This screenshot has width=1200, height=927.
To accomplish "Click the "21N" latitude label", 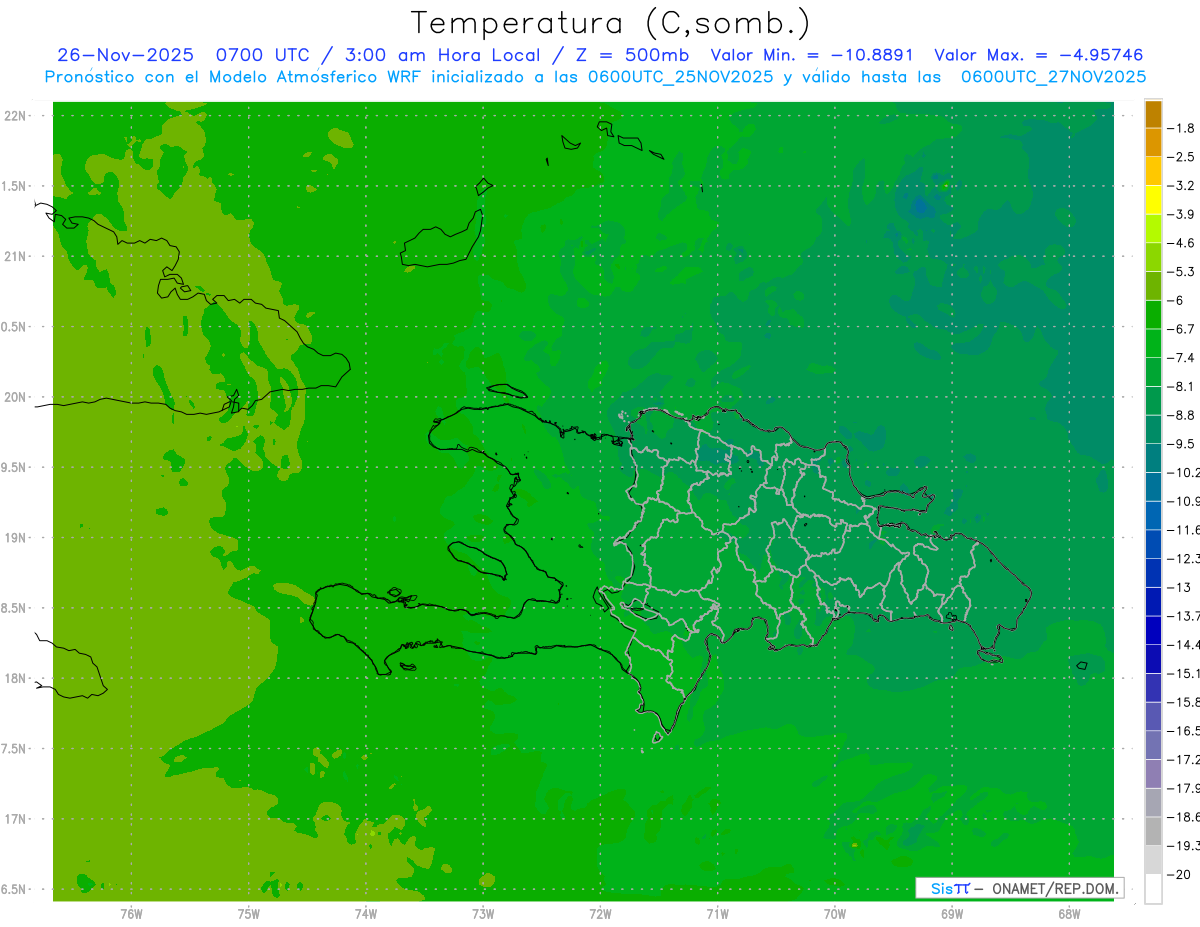I will coord(16,257).
